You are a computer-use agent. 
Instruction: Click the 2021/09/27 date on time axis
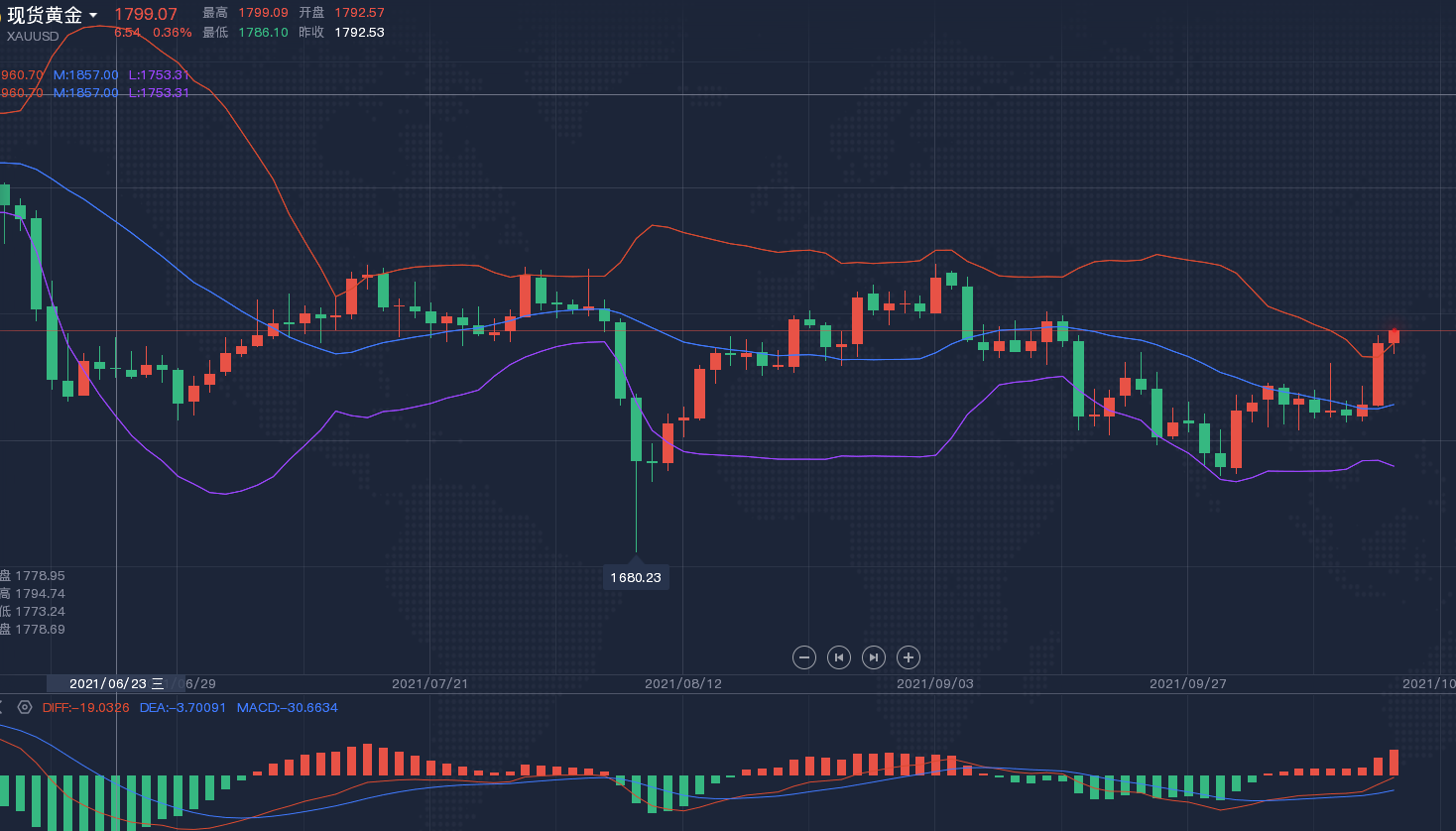click(x=1187, y=684)
